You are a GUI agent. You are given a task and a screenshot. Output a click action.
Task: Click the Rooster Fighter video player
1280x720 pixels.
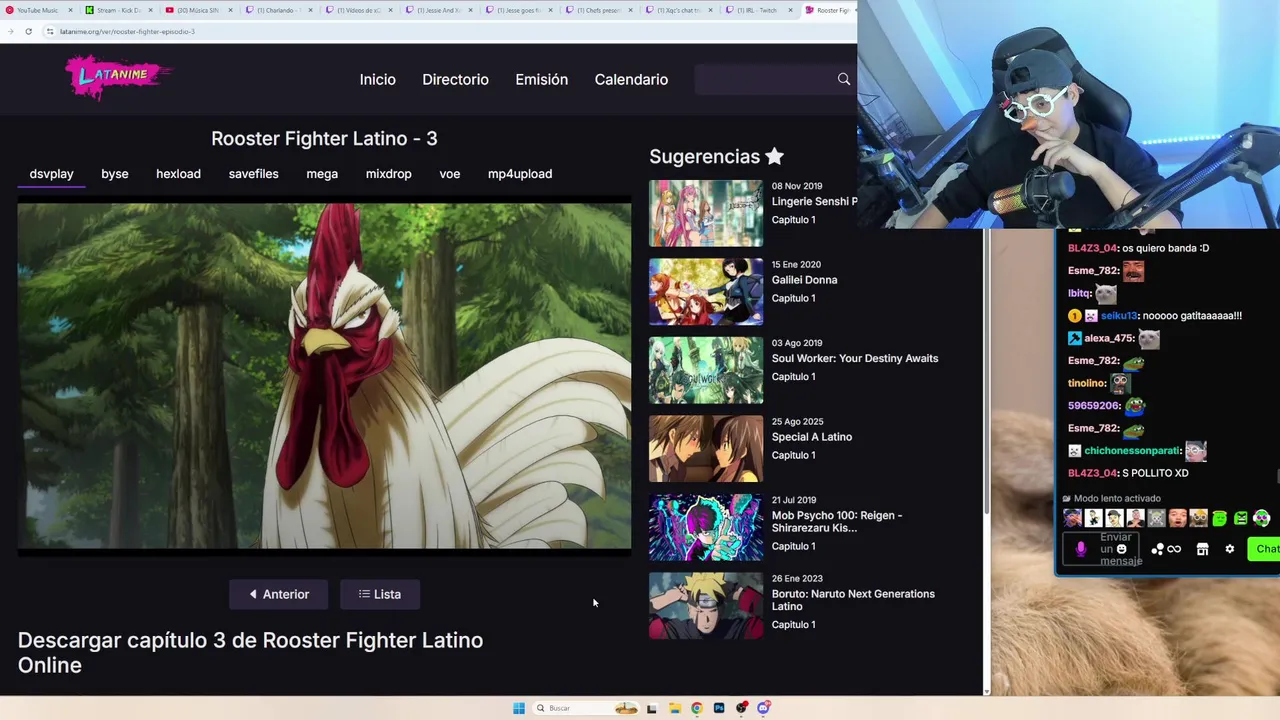click(324, 376)
